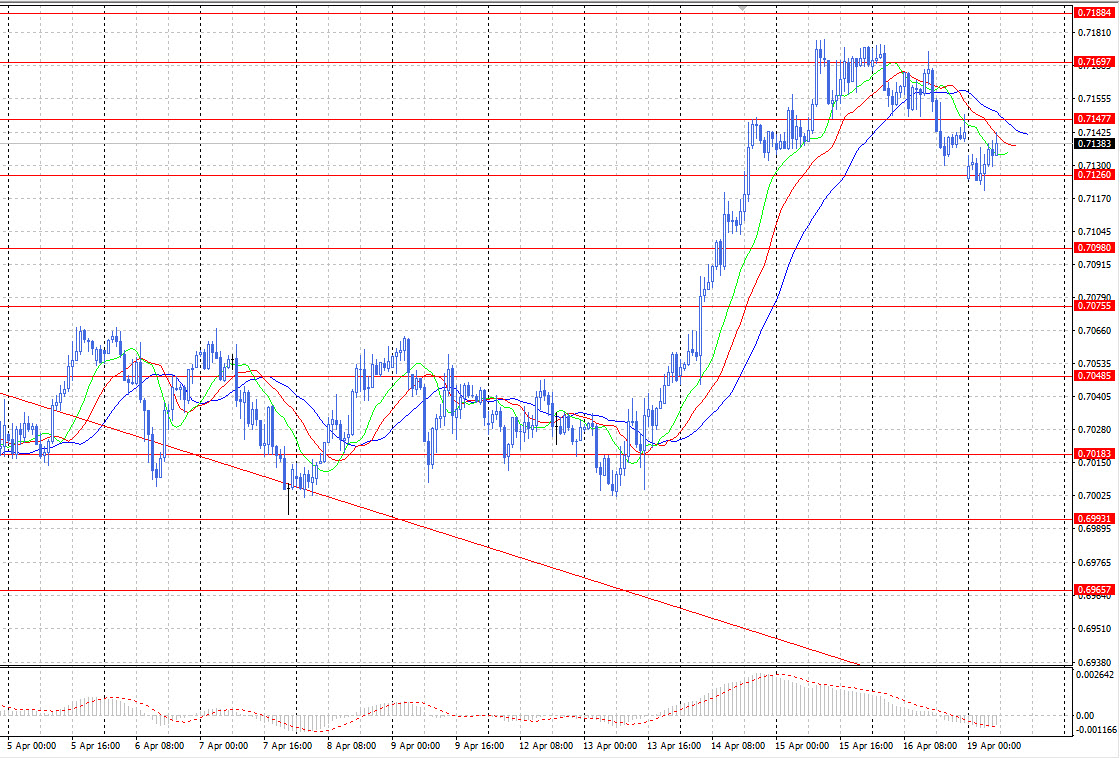Viewport: 1120px width, 758px height.
Task: Click the red 0.71260 level price label
Action: (x=1094, y=175)
